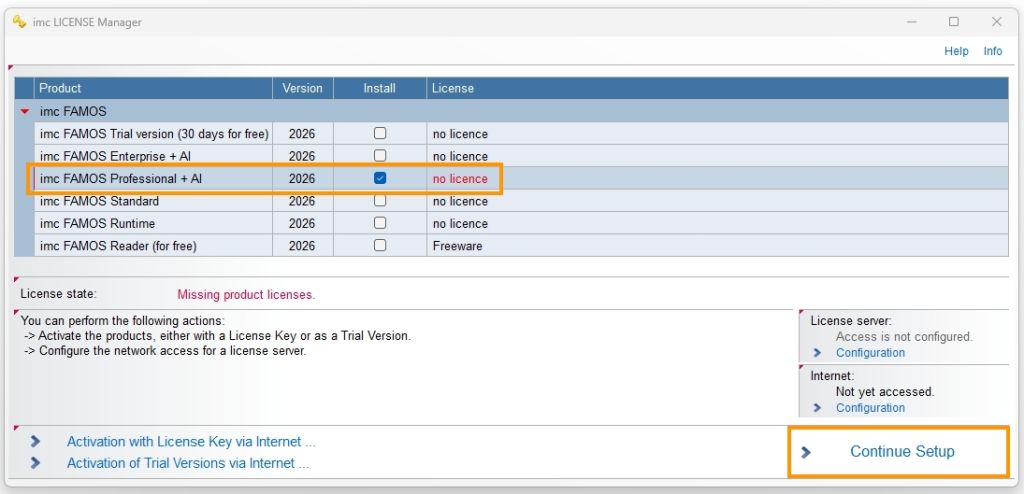1024x494 pixels.
Task: Enable install for imc FAMOS Reader (for free)
Action: click(x=380, y=246)
